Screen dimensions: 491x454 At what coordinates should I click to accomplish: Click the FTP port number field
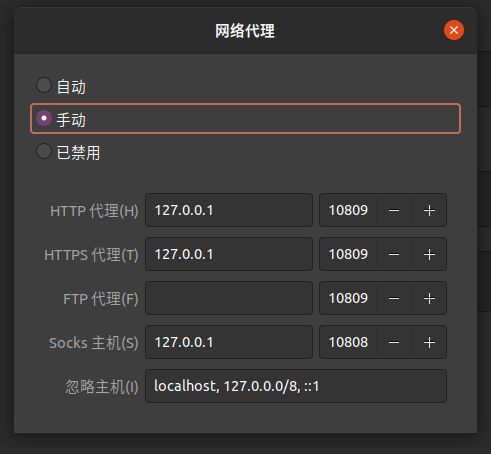click(x=348, y=298)
